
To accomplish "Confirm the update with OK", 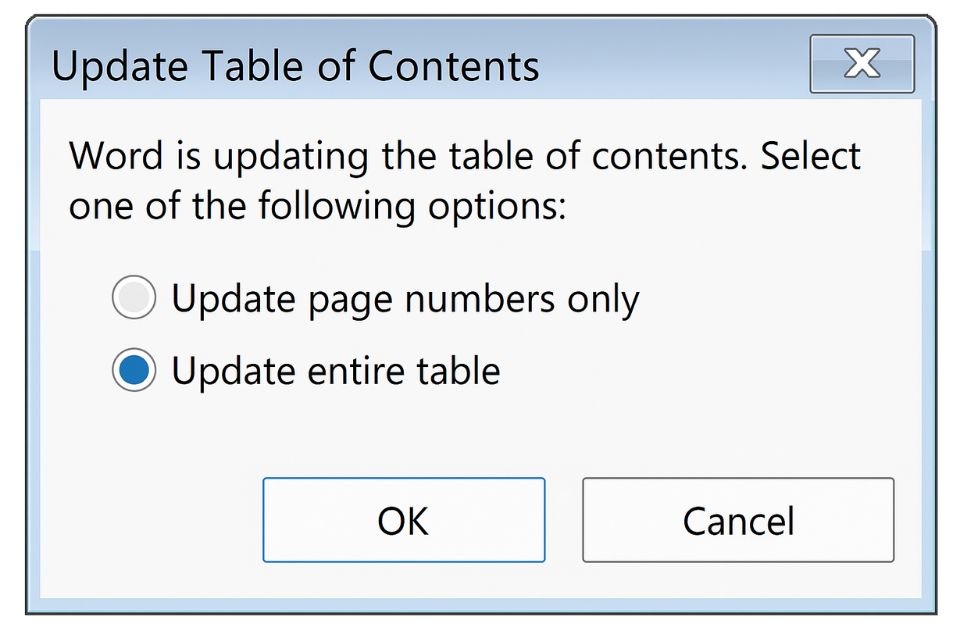I will pos(403,520).
